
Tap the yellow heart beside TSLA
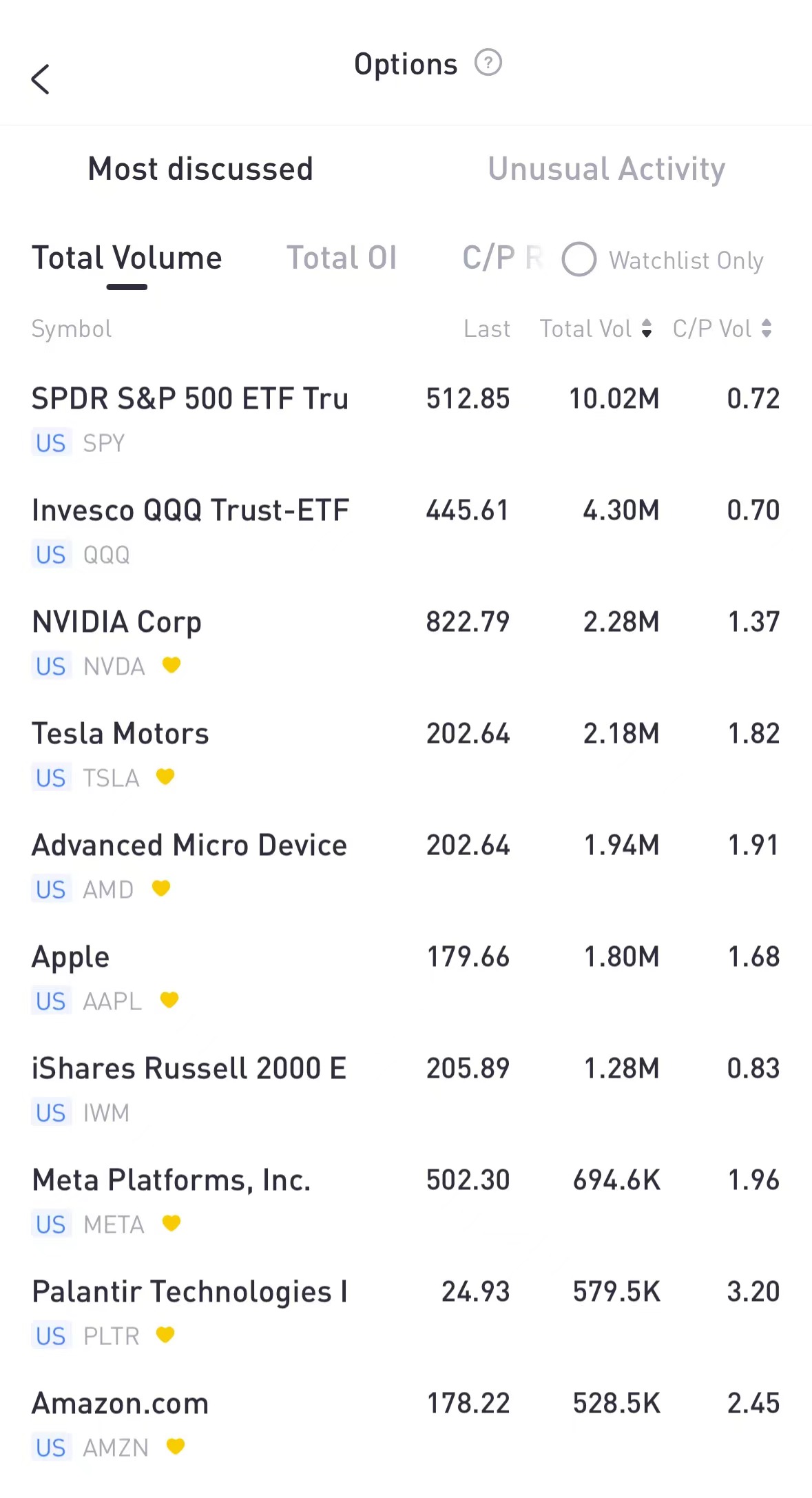coord(165,777)
